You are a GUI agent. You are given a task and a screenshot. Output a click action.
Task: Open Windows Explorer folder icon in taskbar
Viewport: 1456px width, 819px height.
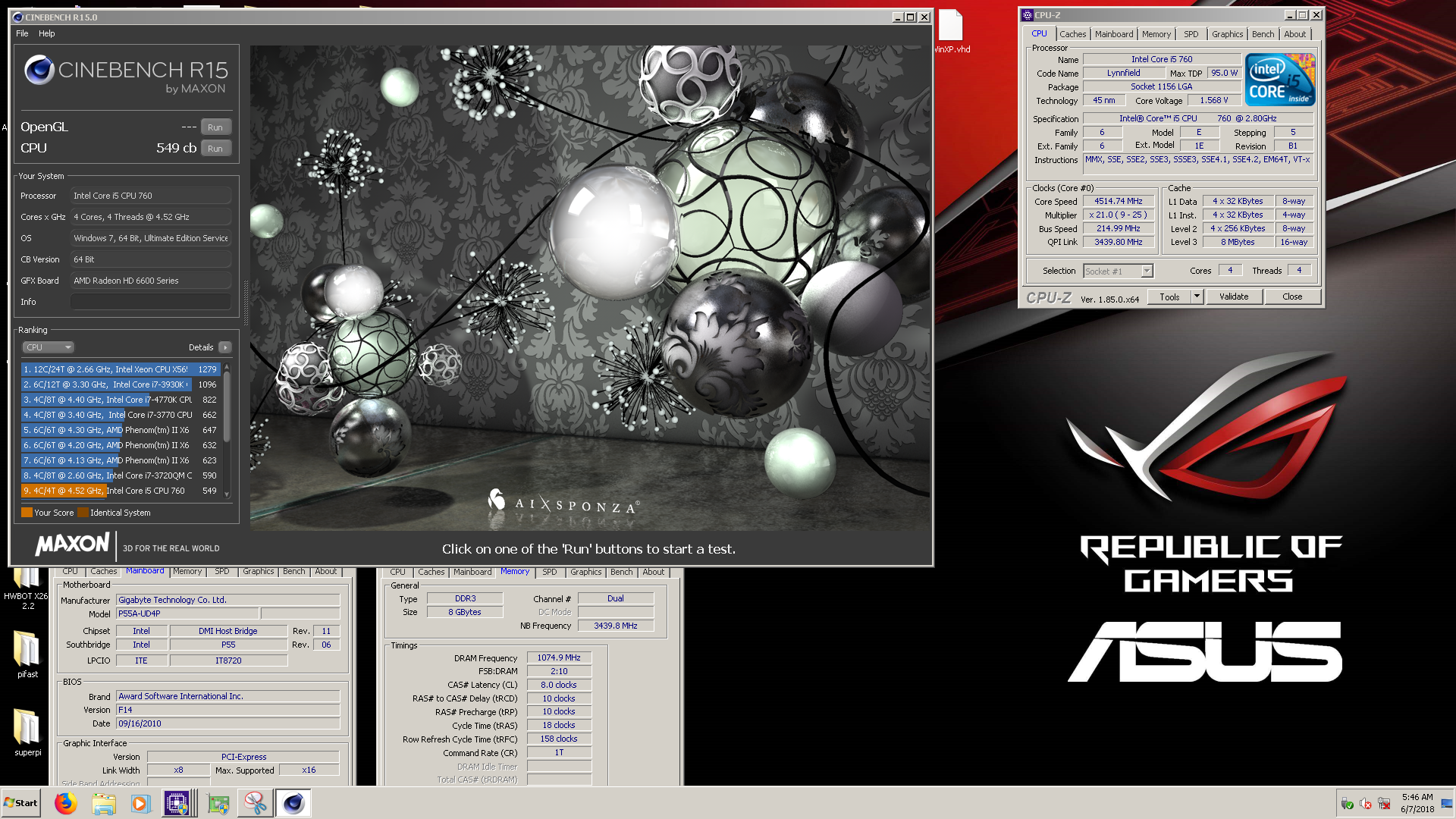pyautogui.click(x=104, y=803)
